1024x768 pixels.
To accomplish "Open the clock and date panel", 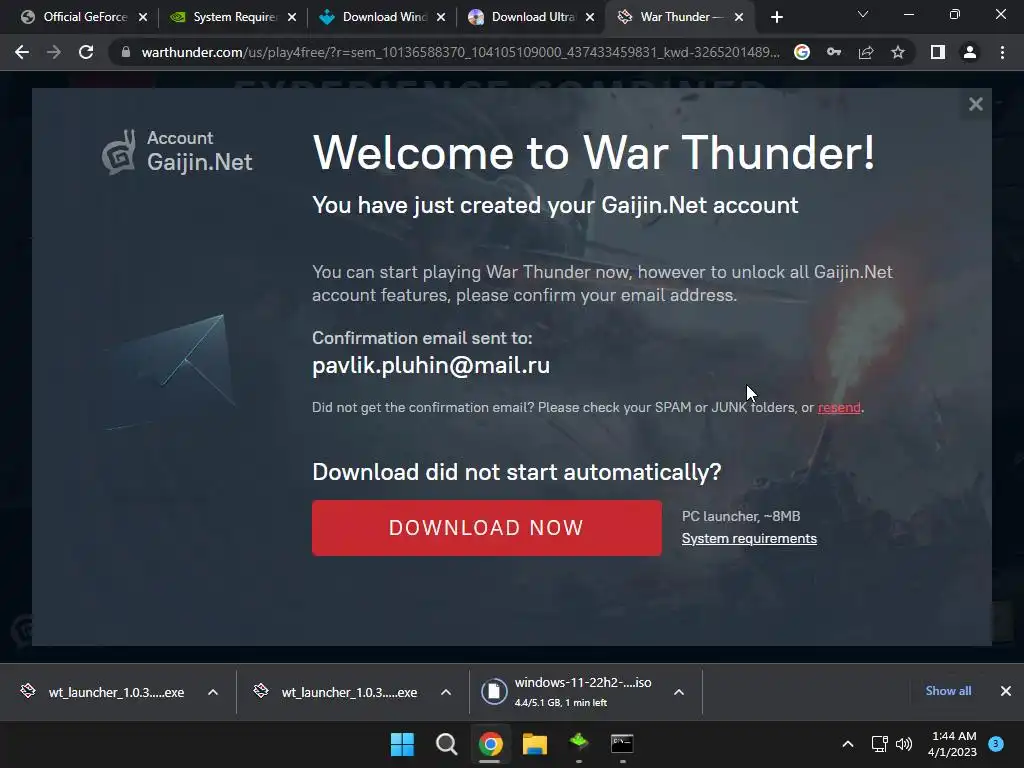I will 953,744.
